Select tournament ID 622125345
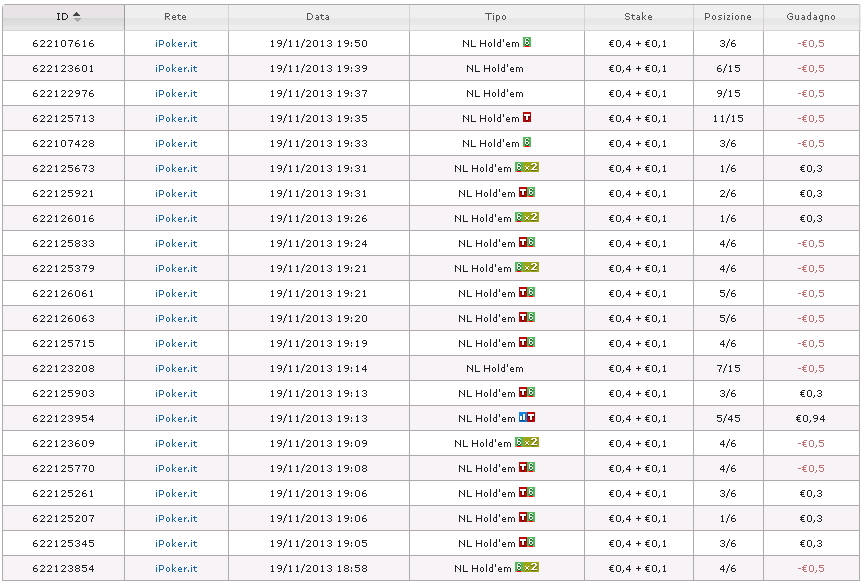This screenshot has height=581, width=861. [64, 544]
